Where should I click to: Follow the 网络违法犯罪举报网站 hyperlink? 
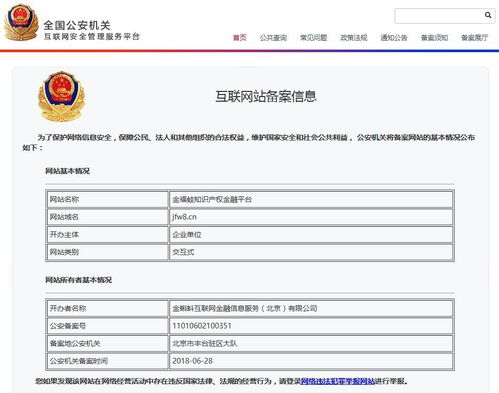tap(338, 381)
